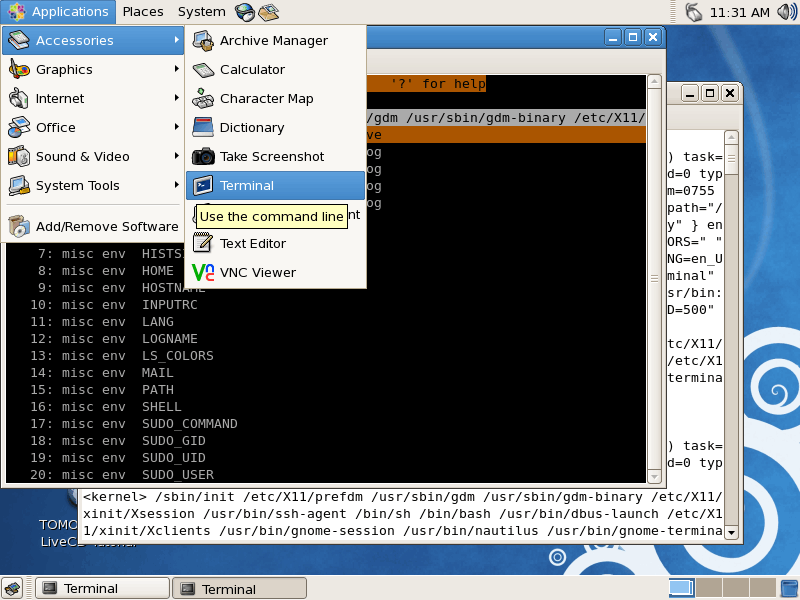Select the Accessories submenu
The width and height of the screenshot is (800, 600).
(93, 40)
